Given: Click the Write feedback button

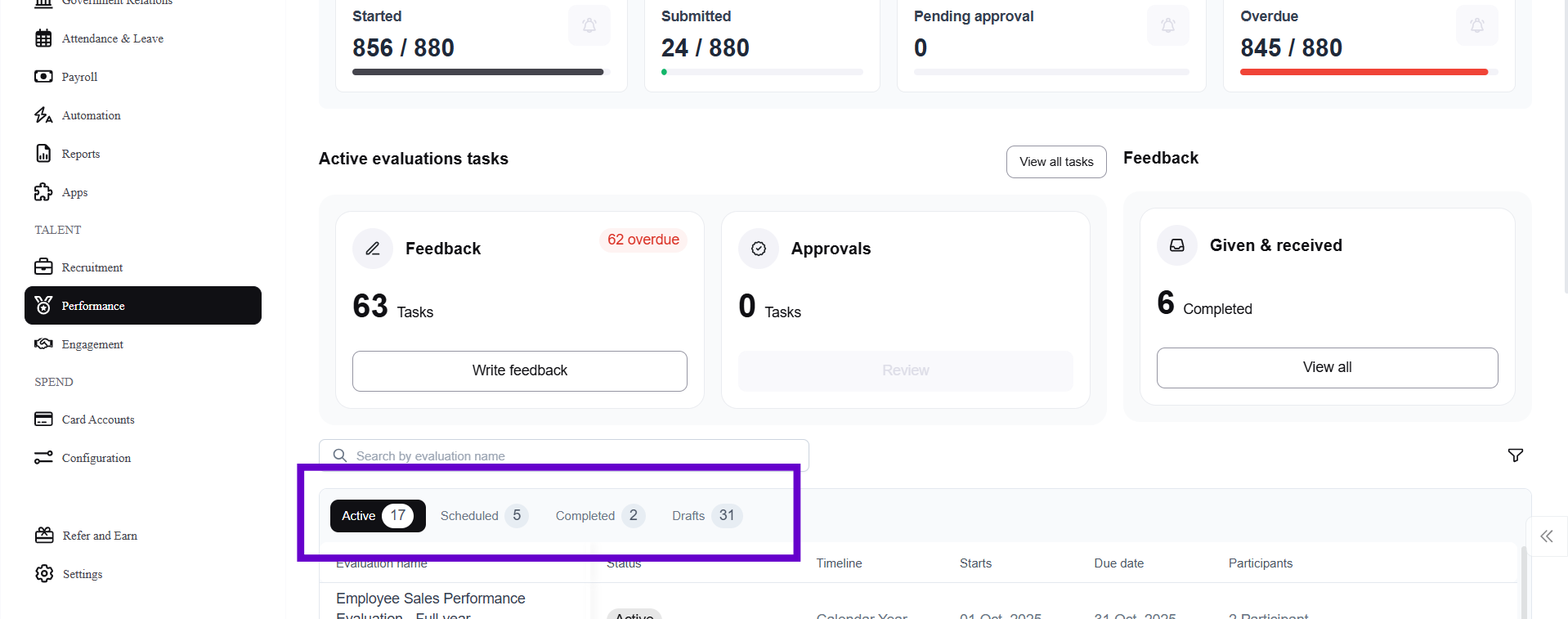Looking at the screenshot, I should click(x=519, y=370).
